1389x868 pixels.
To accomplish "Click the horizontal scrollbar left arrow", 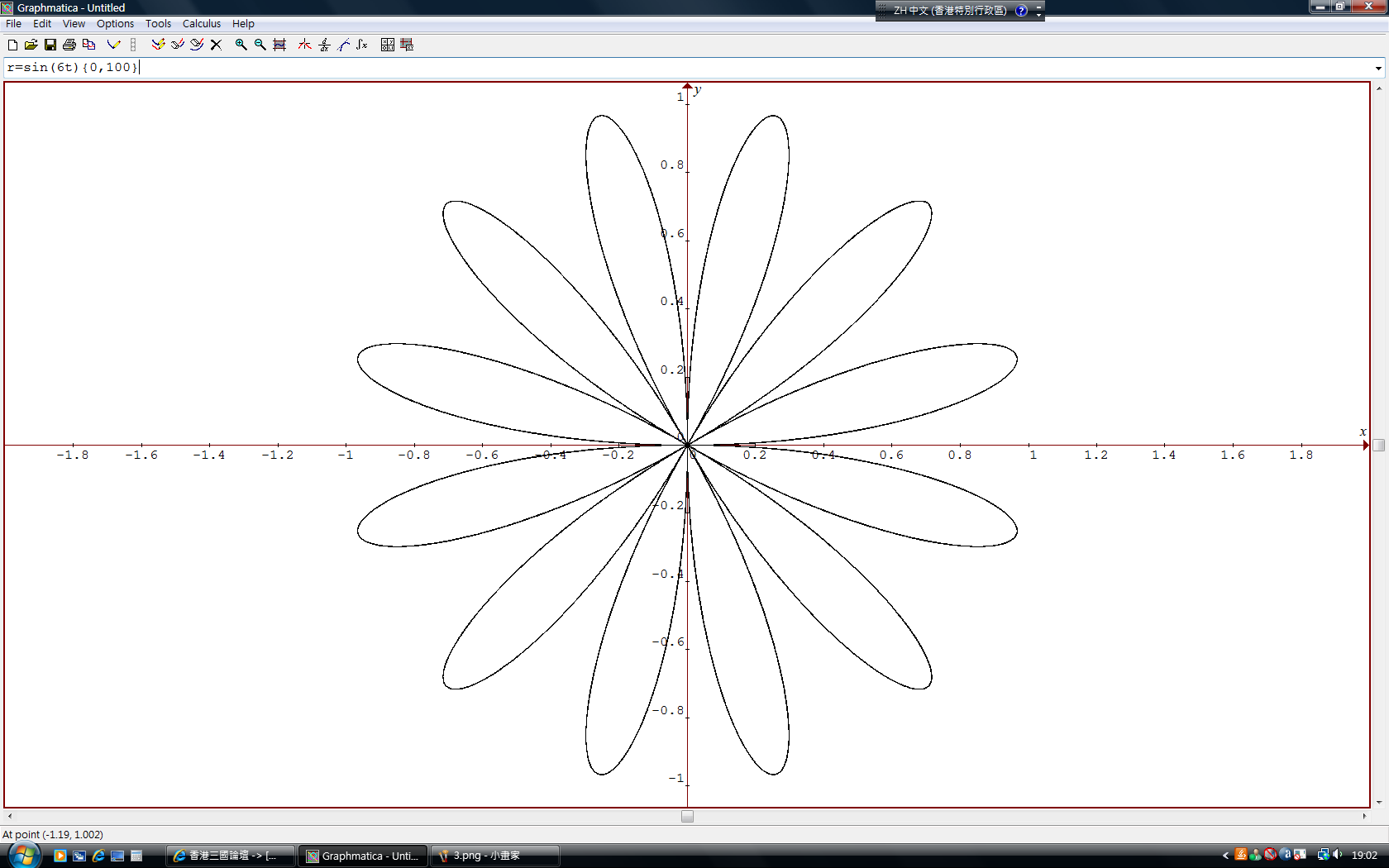I will click(x=10, y=817).
